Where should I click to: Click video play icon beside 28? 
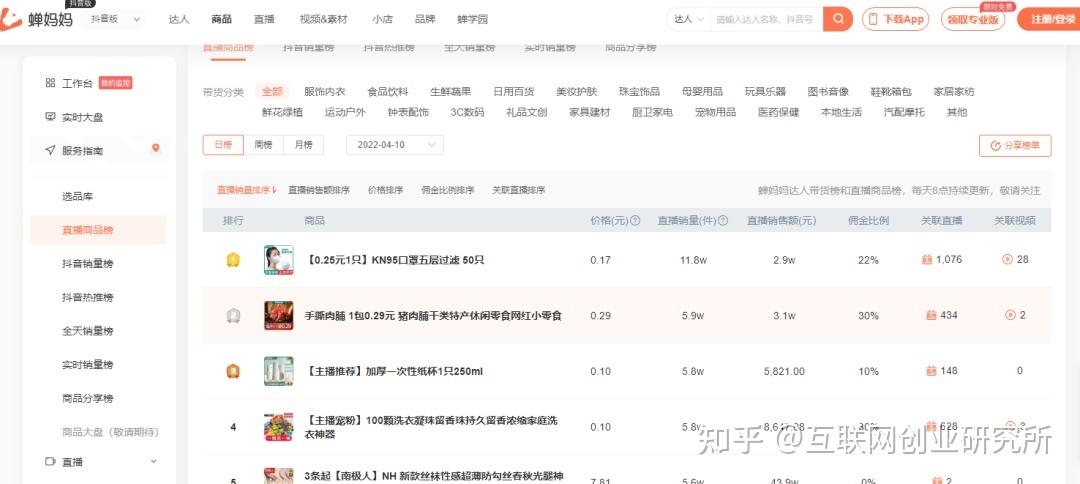point(1008,260)
